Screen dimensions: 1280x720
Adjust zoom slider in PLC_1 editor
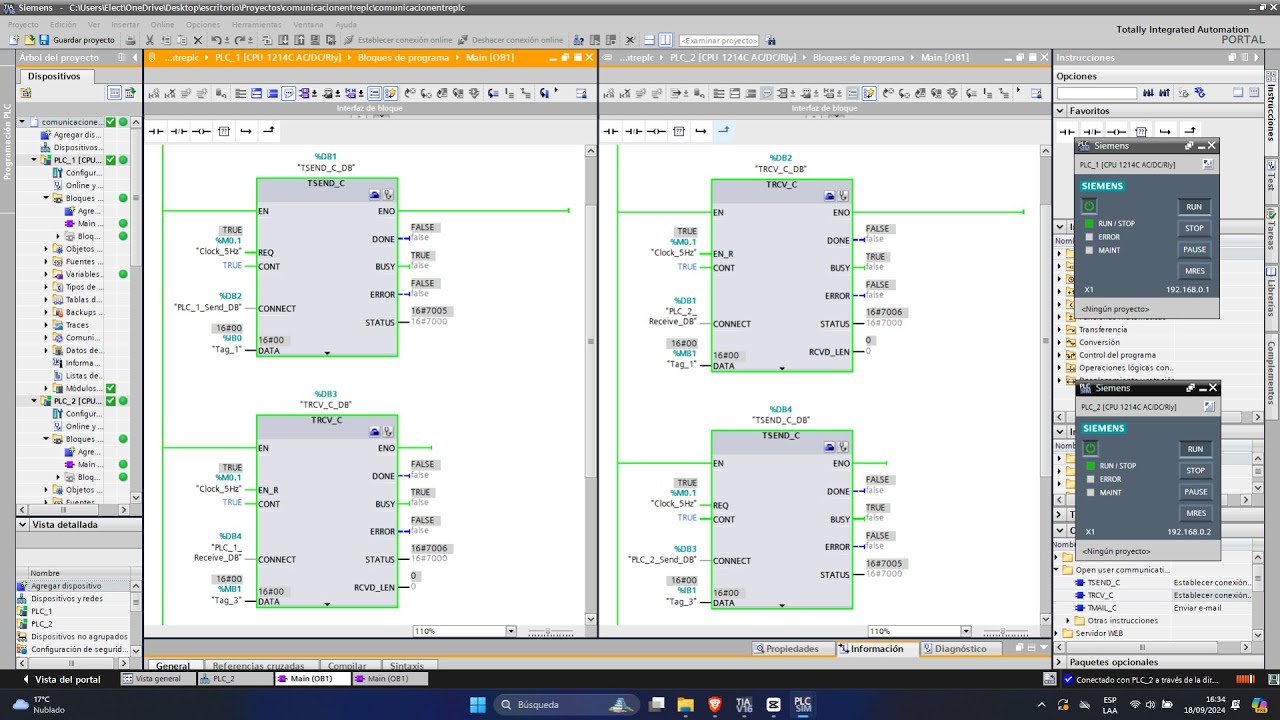(x=551, y=631)
